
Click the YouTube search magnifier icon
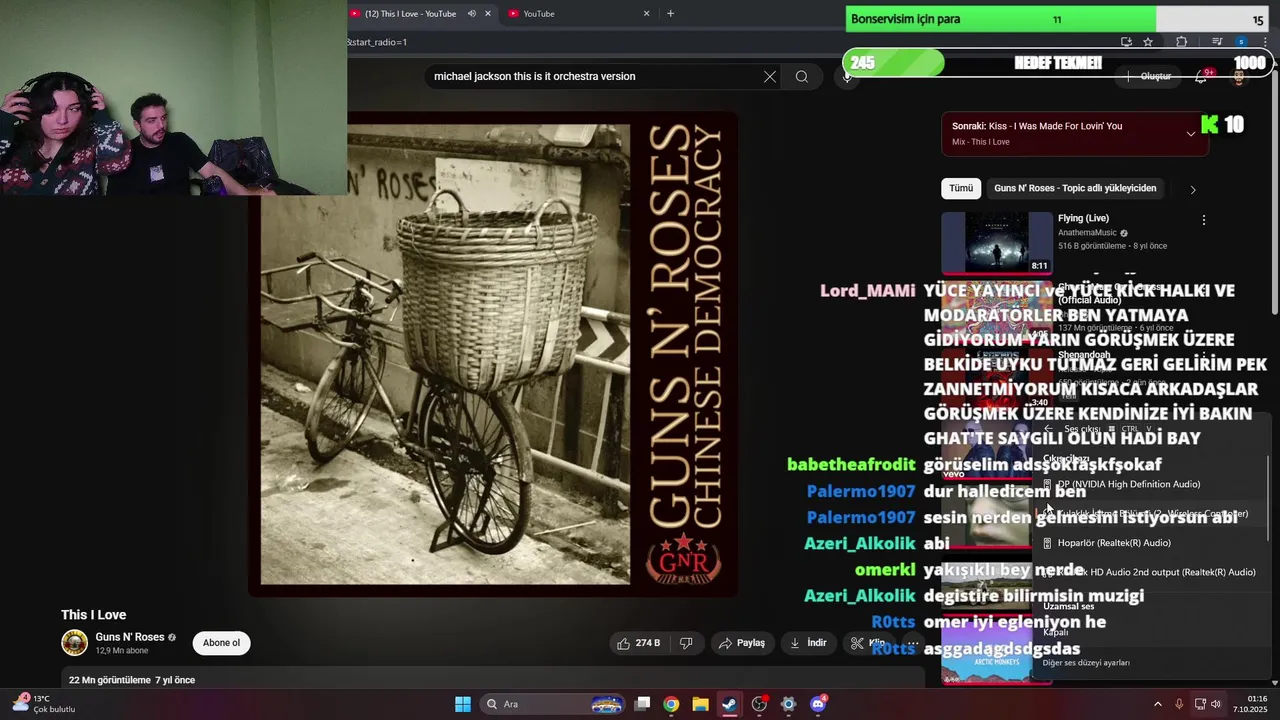[x=802, y=77]
